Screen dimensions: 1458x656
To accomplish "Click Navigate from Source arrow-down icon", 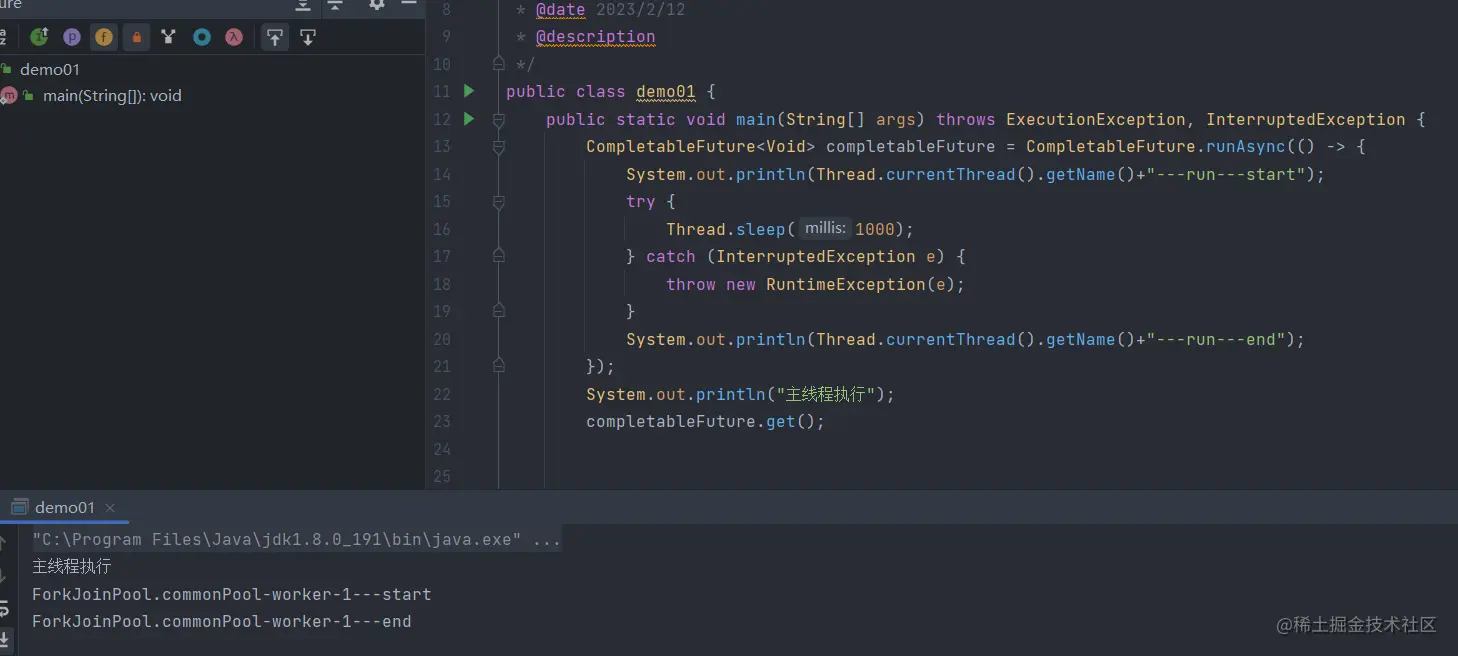I will tap(308, 37).
